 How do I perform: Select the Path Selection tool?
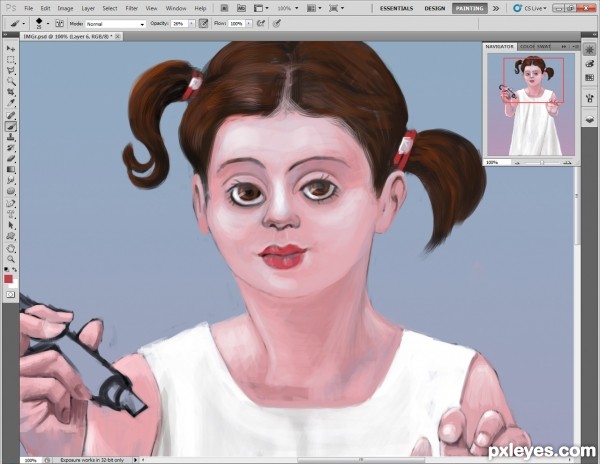[x=11, y=225]
